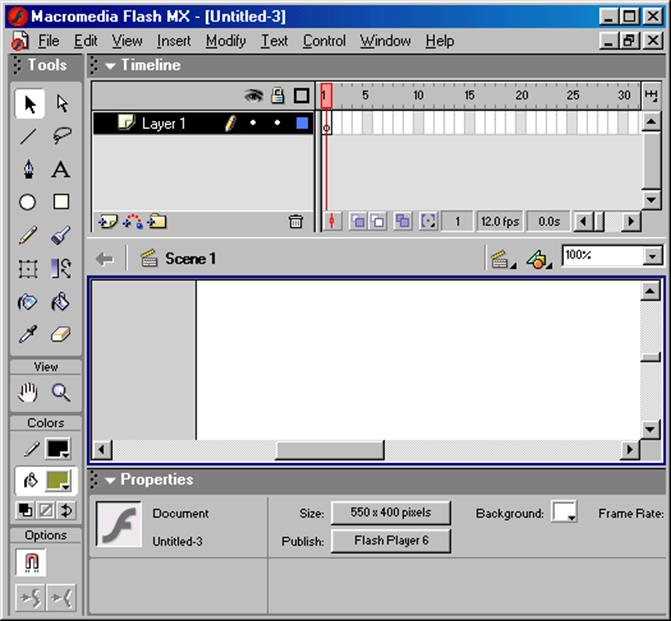
Task: Select the Arrow tool
Action: 30,104
